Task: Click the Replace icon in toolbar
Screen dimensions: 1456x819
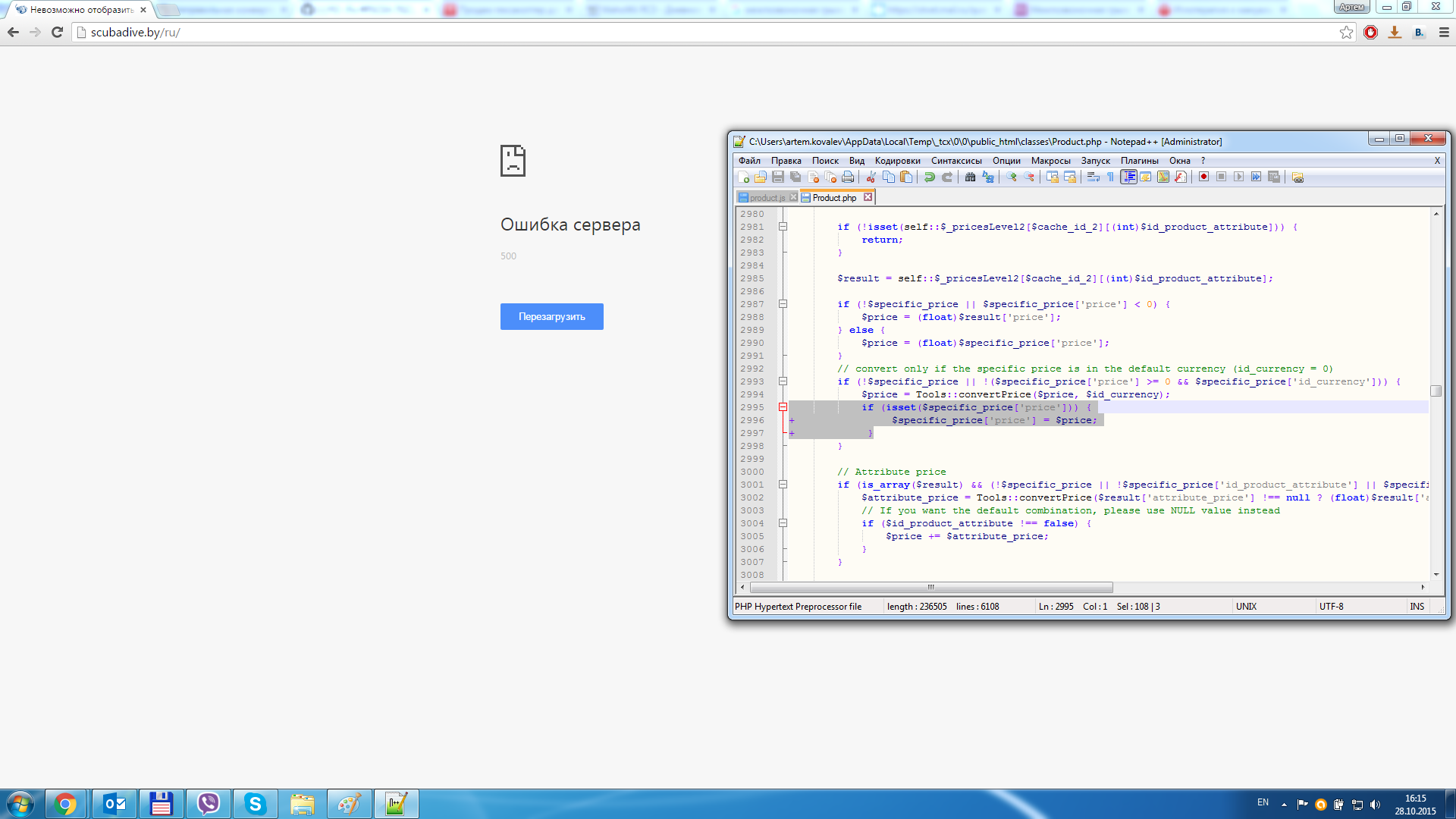Action: pyautogui.click(x=987, y=177)
